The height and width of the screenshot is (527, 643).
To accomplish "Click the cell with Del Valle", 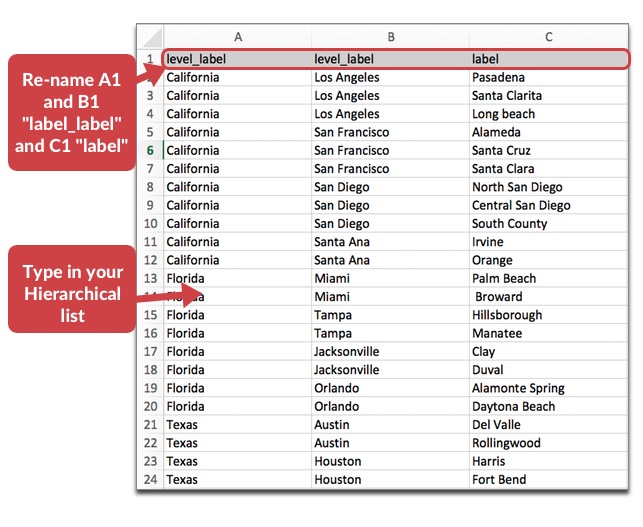I will pyautogui.click(x=549, y=424).
